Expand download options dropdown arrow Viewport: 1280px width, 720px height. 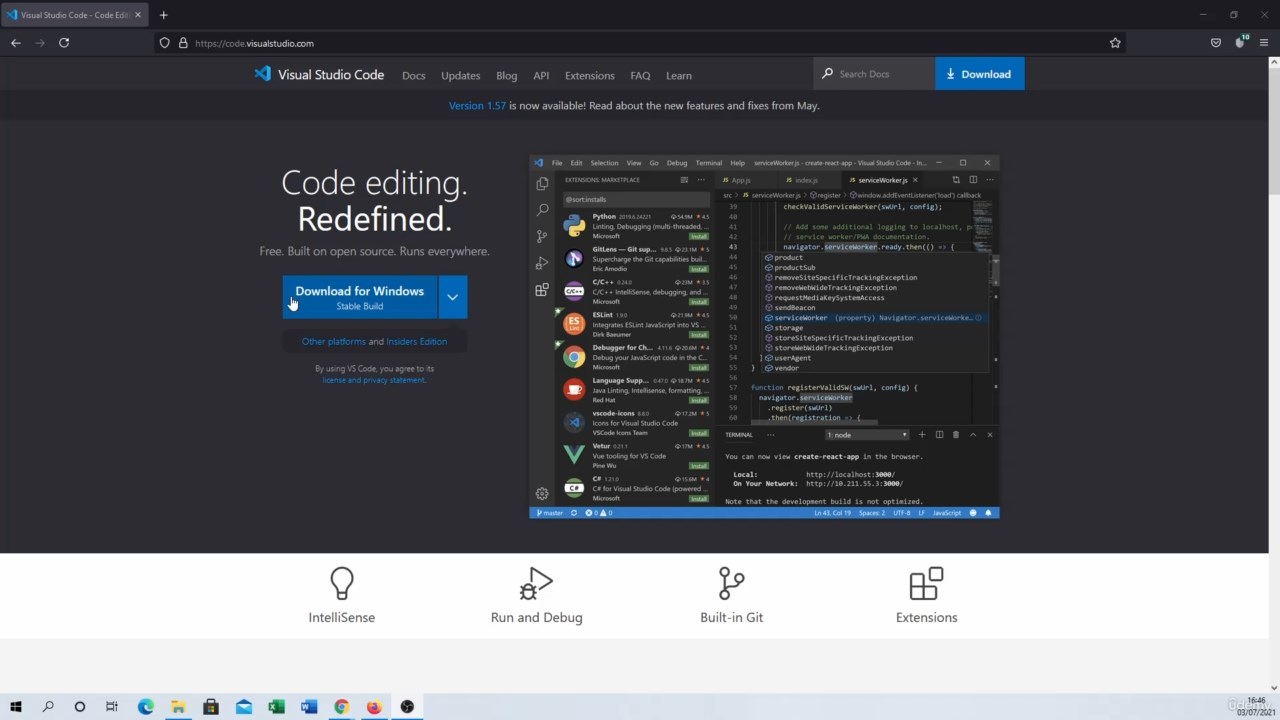click(x=453, y=297)
